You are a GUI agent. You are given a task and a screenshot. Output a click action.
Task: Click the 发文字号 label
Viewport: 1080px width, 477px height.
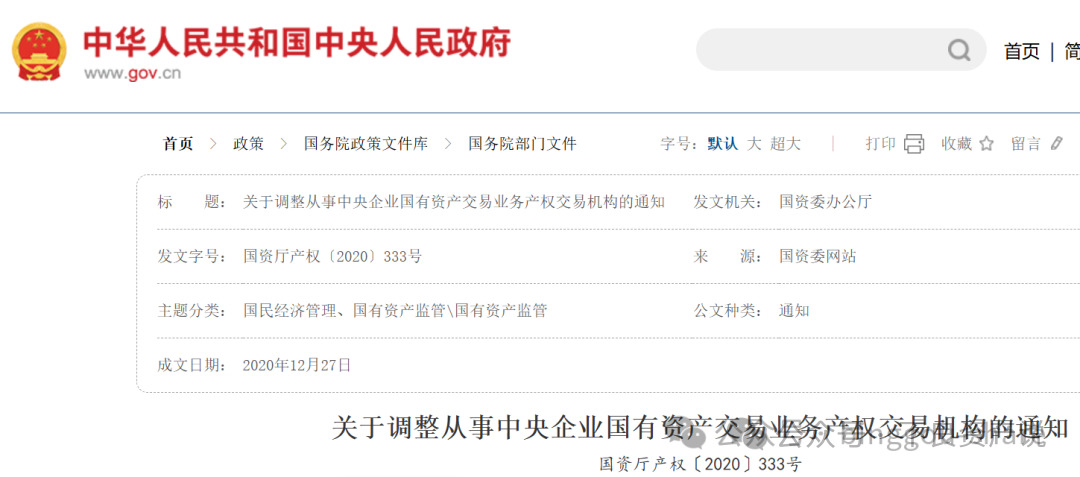(x=191, y=257)
